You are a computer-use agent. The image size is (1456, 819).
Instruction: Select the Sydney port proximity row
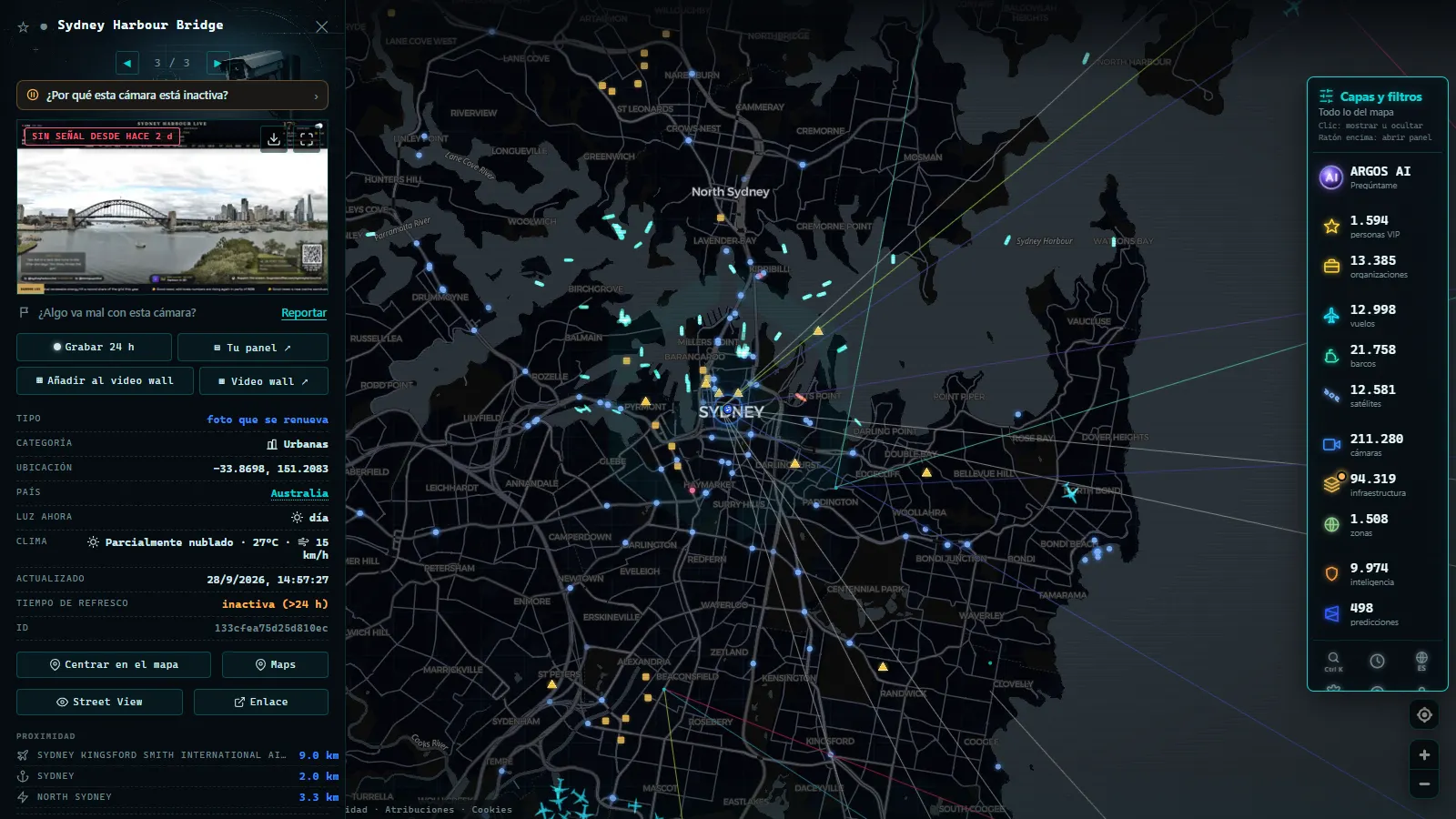click(177, 776)
